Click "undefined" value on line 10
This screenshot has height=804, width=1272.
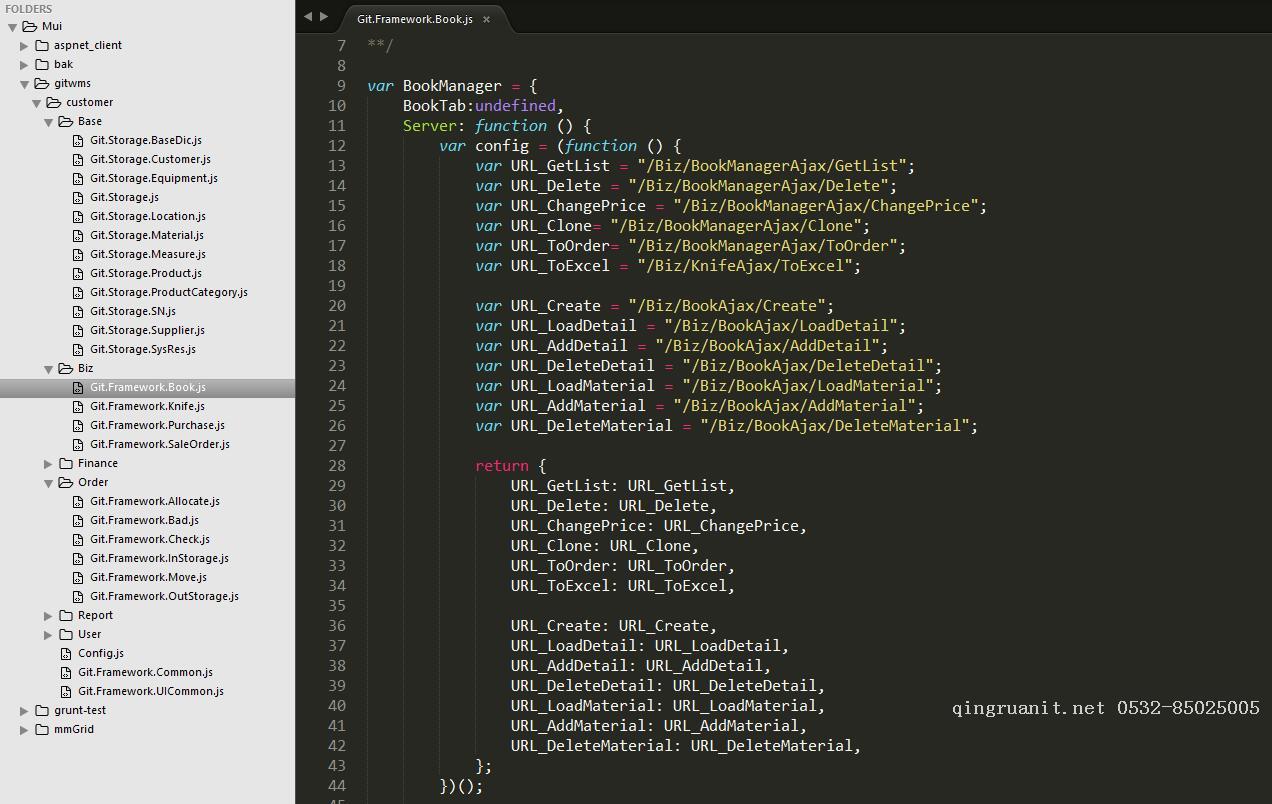click(515, 106)
